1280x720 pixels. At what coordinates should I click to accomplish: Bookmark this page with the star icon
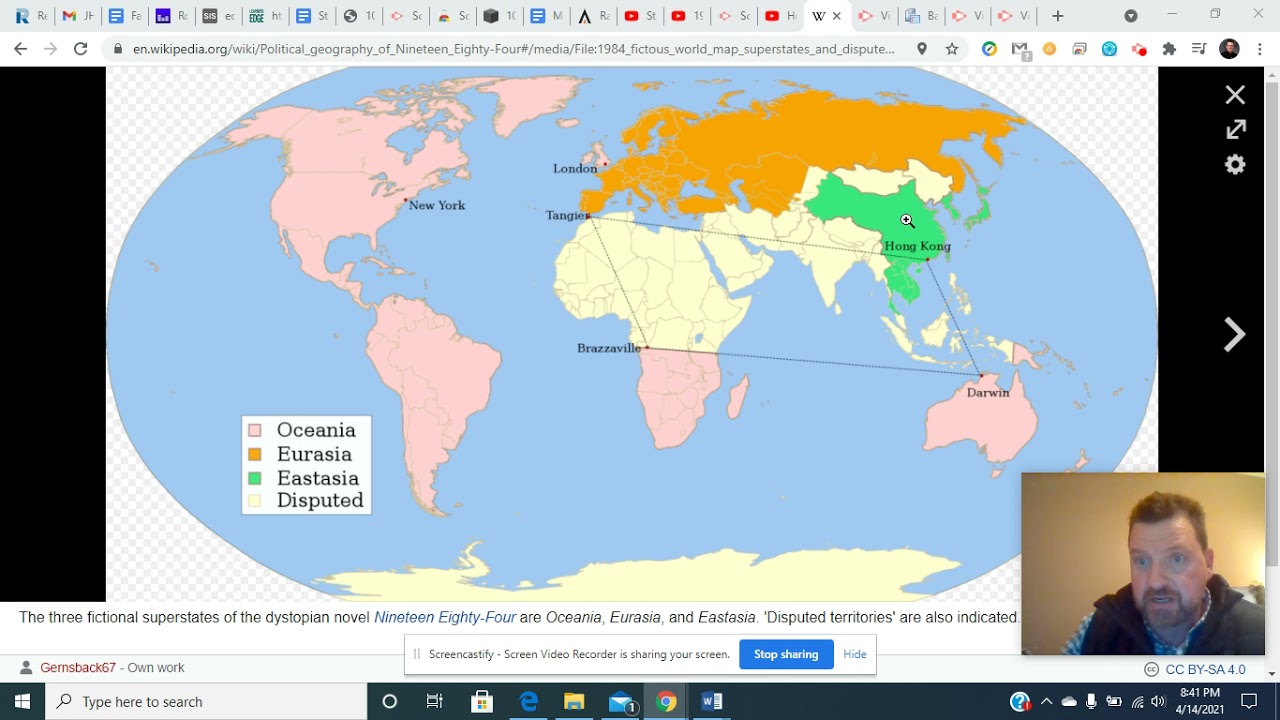pyautogui.click(x=952, y=49)
